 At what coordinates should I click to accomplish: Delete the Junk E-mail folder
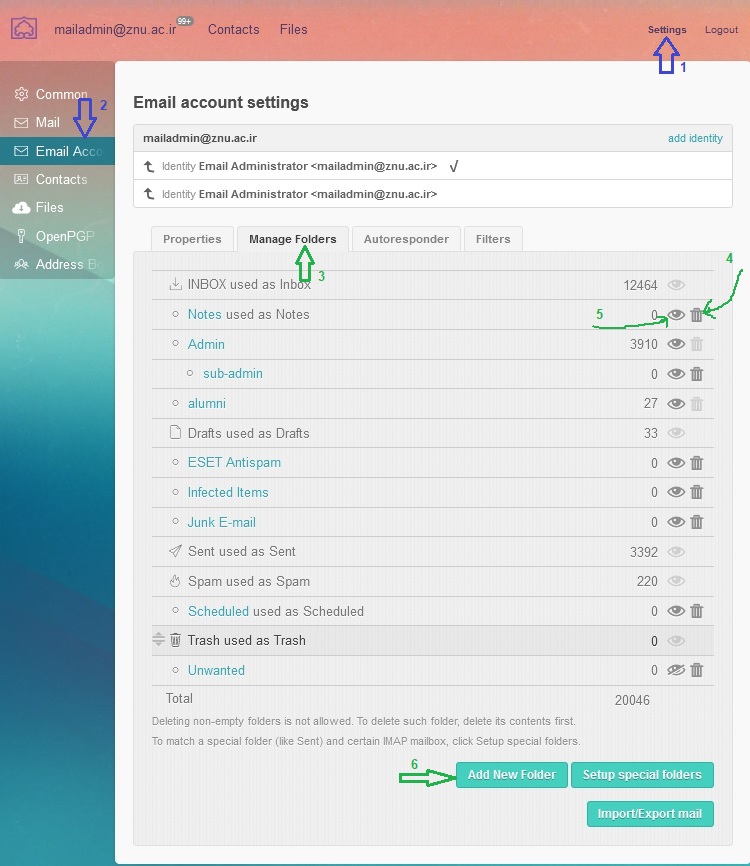tap(696, 522)
